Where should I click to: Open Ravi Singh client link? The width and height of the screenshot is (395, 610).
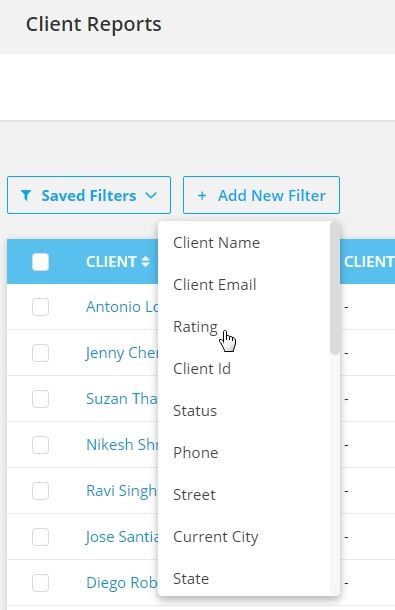tap(121, 491)
